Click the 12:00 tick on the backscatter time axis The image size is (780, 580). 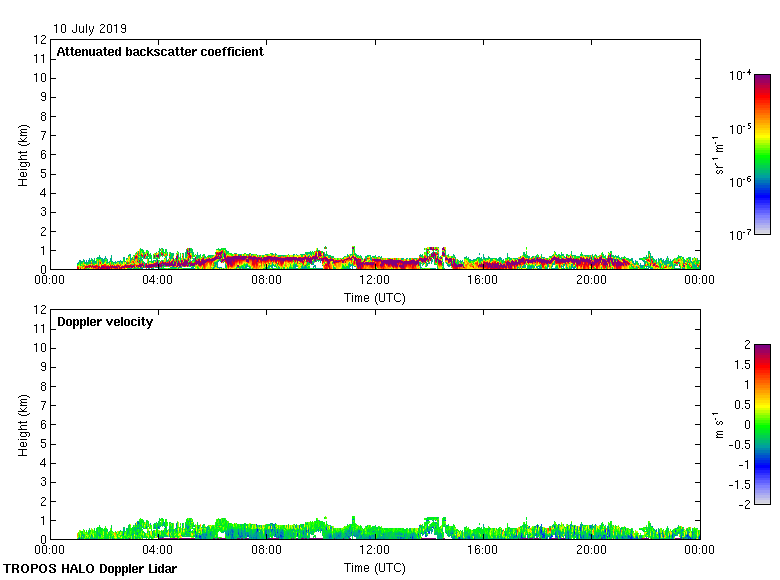pyautogui.click(x=375, y=281)
